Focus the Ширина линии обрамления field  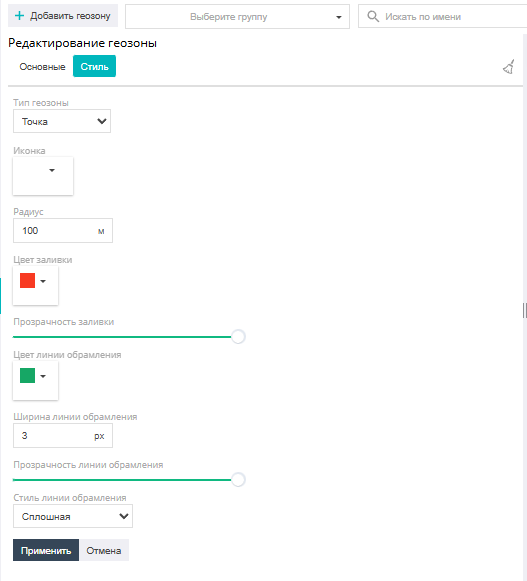coord(63,436)
